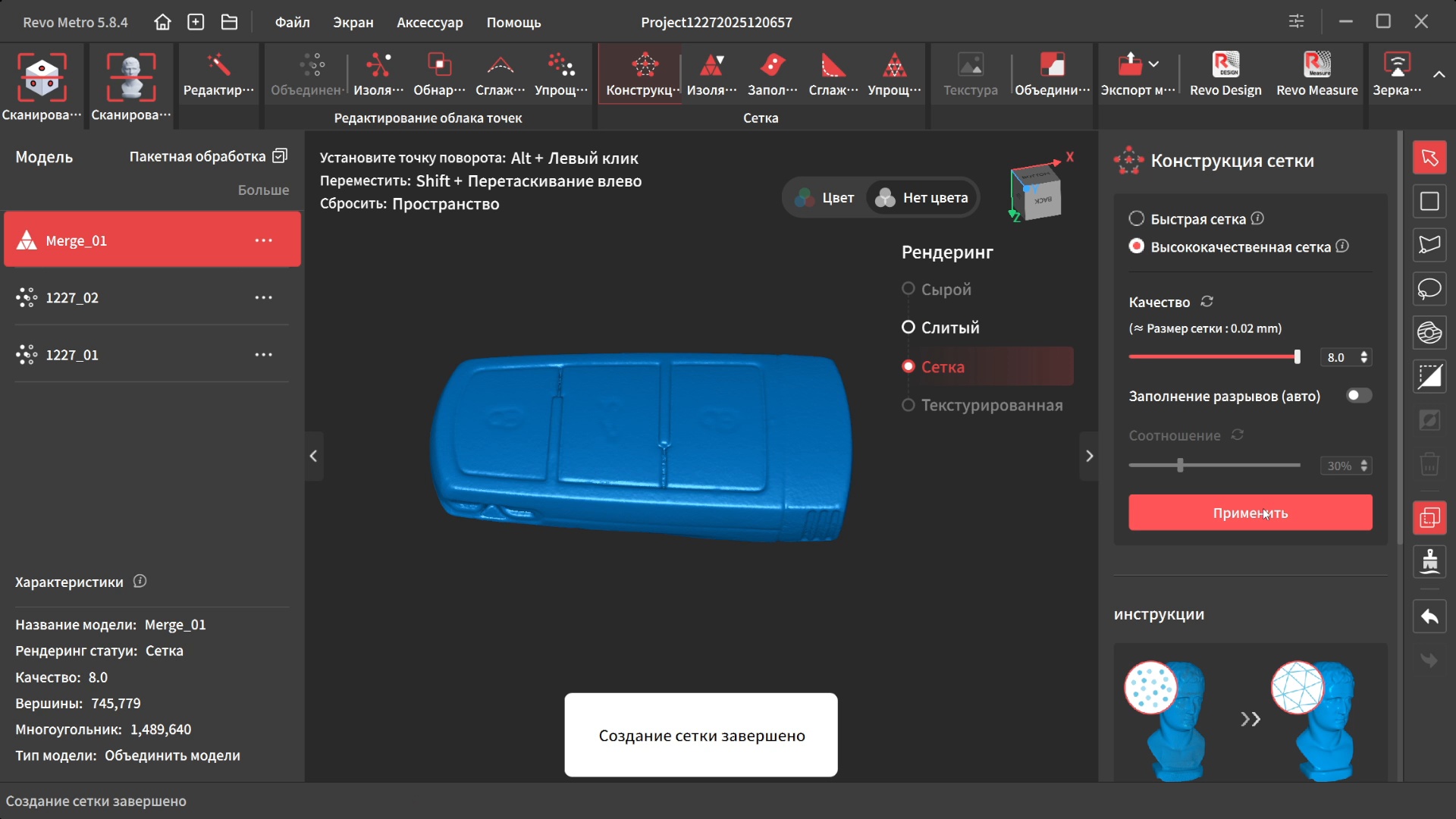Select the quick mesh option

pos(1136,218)
